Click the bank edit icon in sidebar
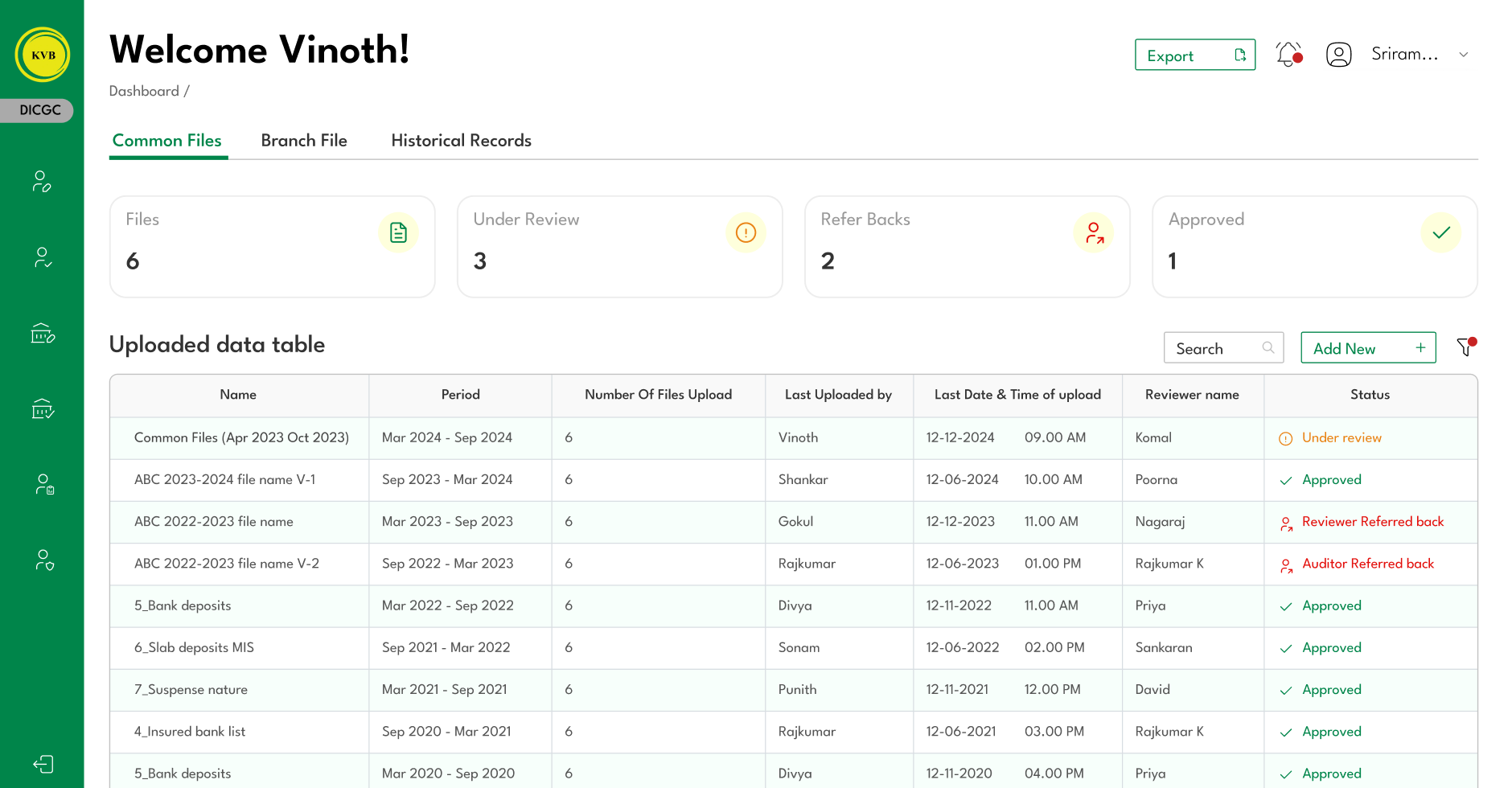This screenshot has width=1512, height=788. click(42, 333)
